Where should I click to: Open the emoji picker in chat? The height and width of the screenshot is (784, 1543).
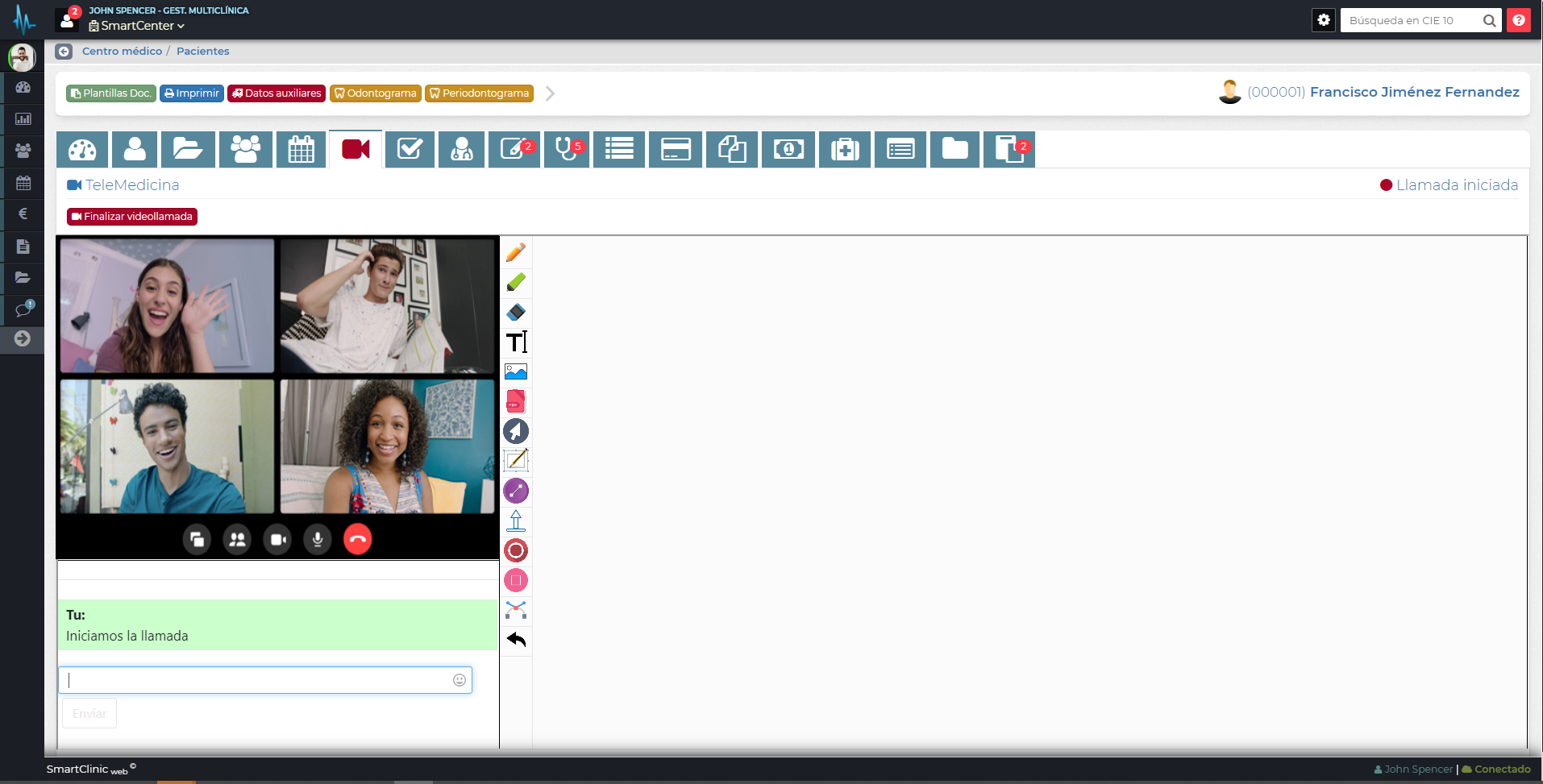click(x=460, y=680)
